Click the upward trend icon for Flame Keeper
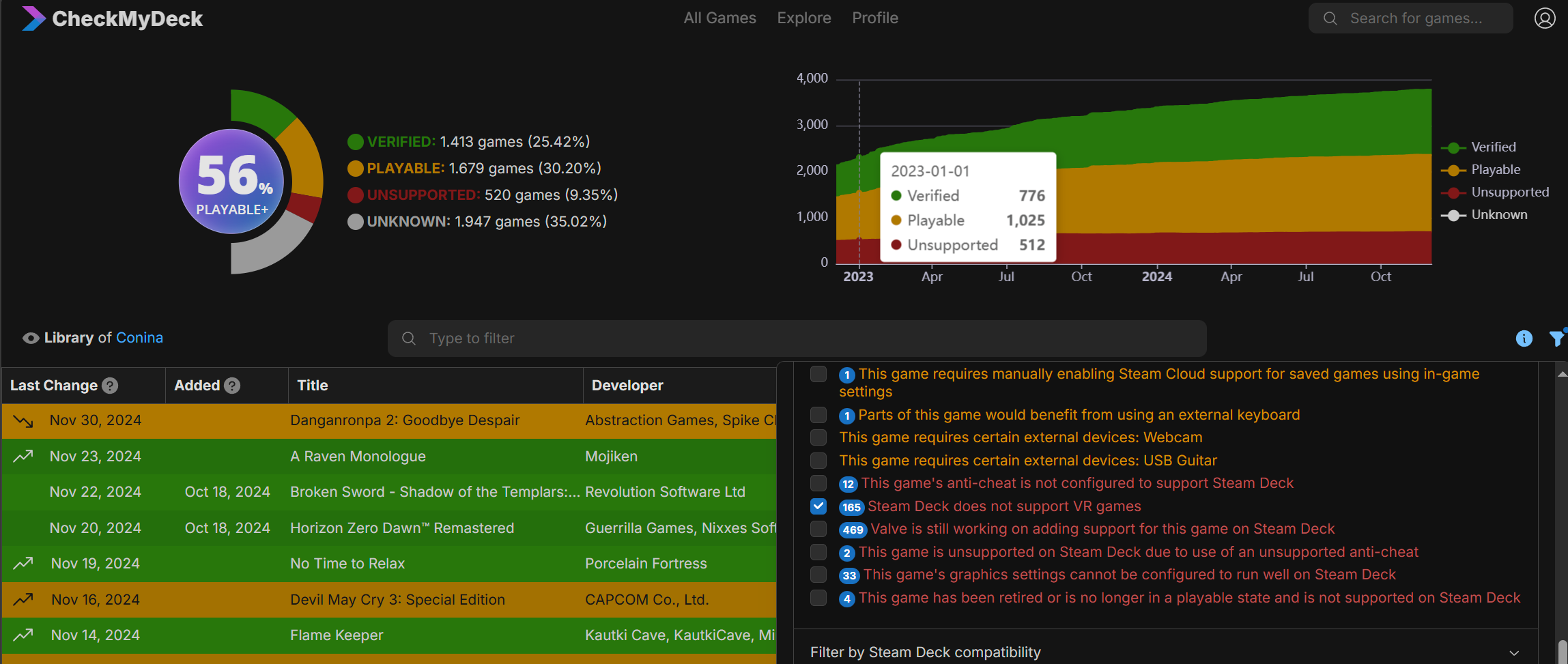The width and height of the screenshot is (1568, 664). [23, 635]
